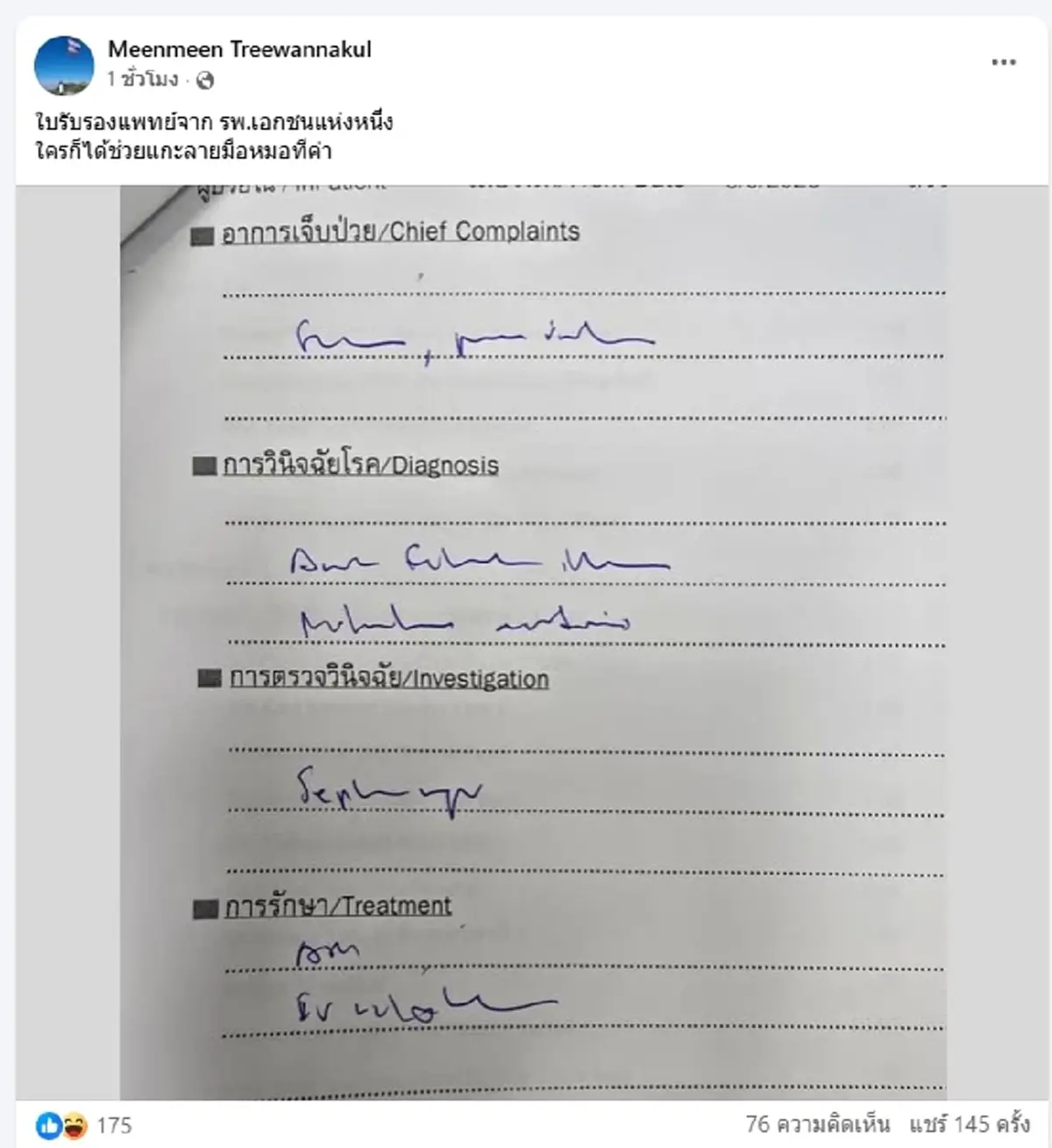Select the Chief Complaints heading in the photo
Screen dimensions: 1052x1148
(401, 232)
